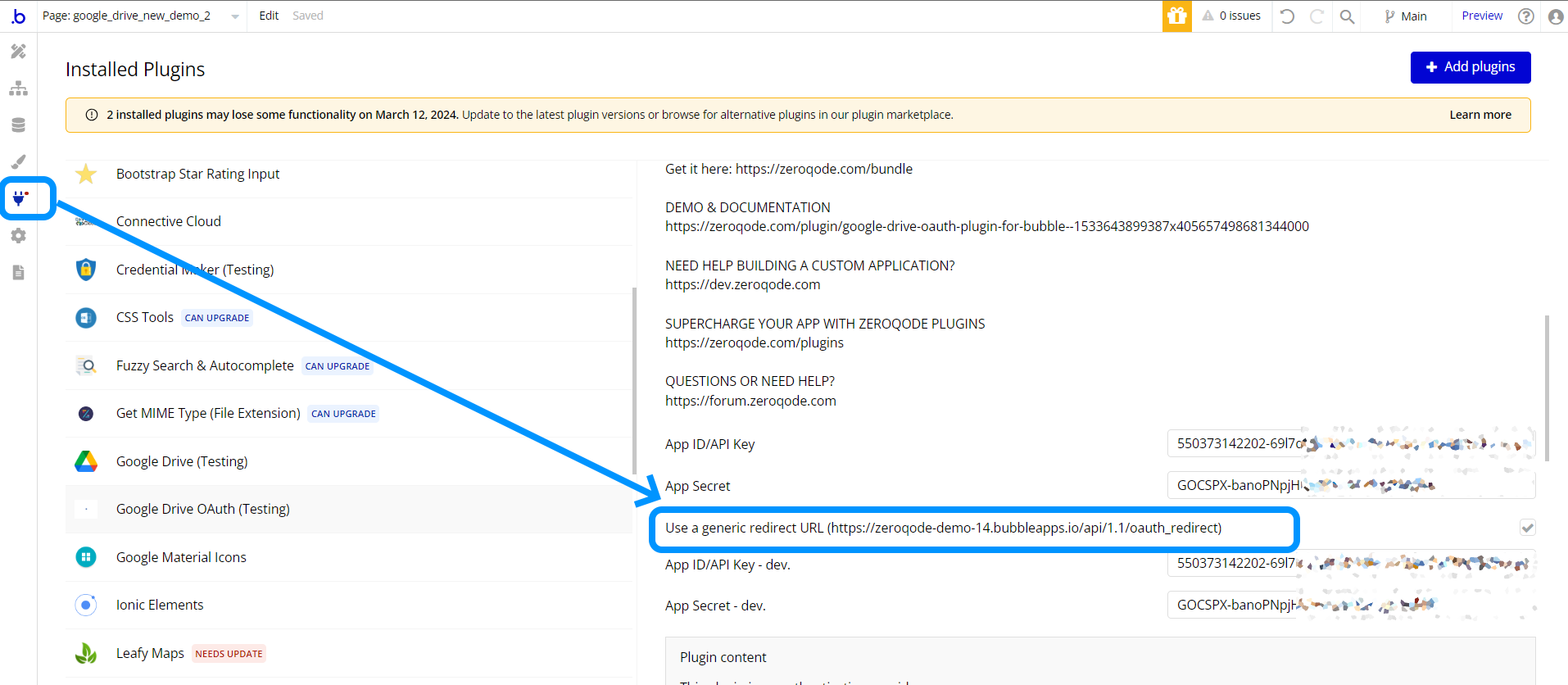Select Google Drive OAuth (Testing) plugin
Viewport: 1568px width, 685px height.
349,509
